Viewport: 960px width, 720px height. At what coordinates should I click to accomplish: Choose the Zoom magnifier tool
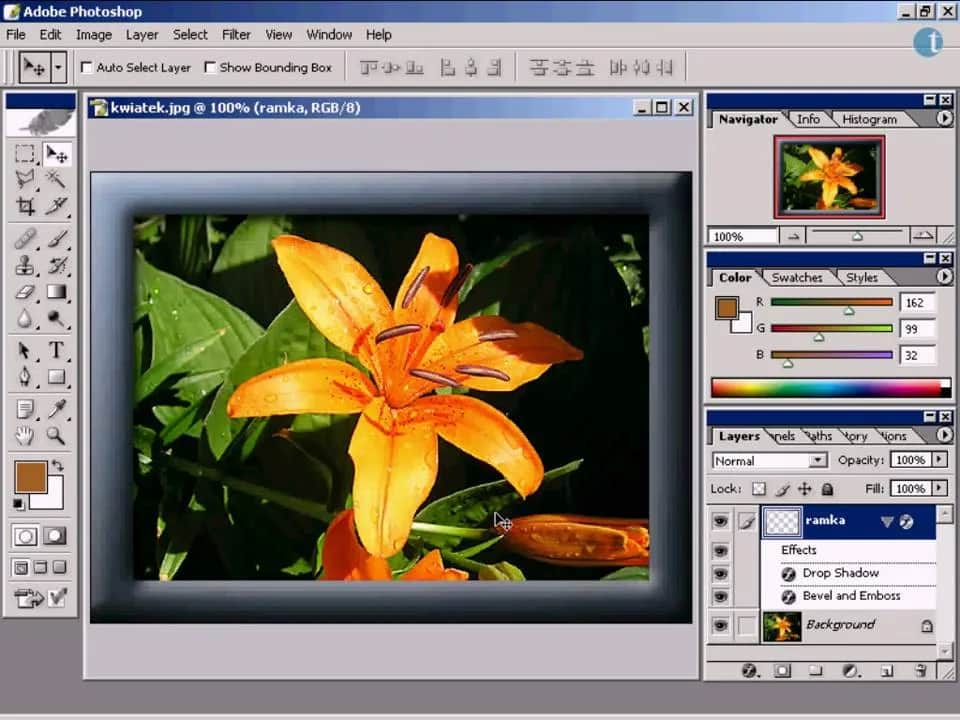point(57,435)
